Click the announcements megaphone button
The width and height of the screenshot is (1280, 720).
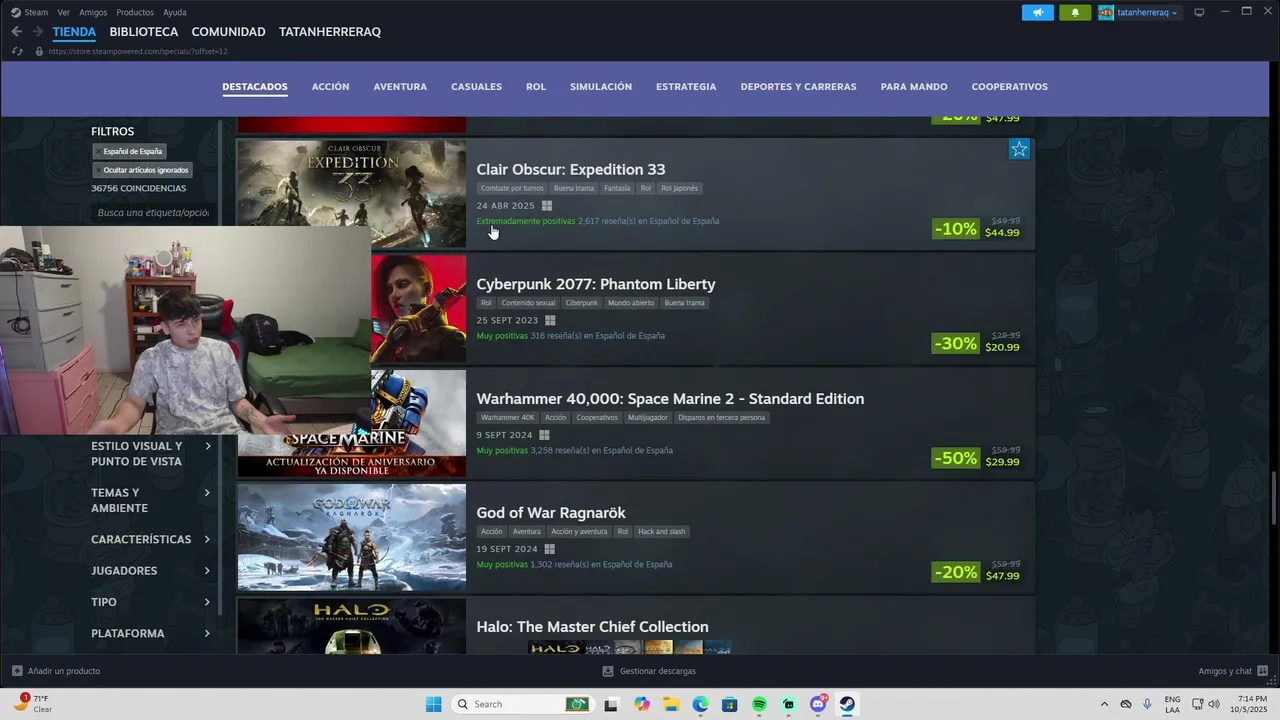pos(1038,12)
